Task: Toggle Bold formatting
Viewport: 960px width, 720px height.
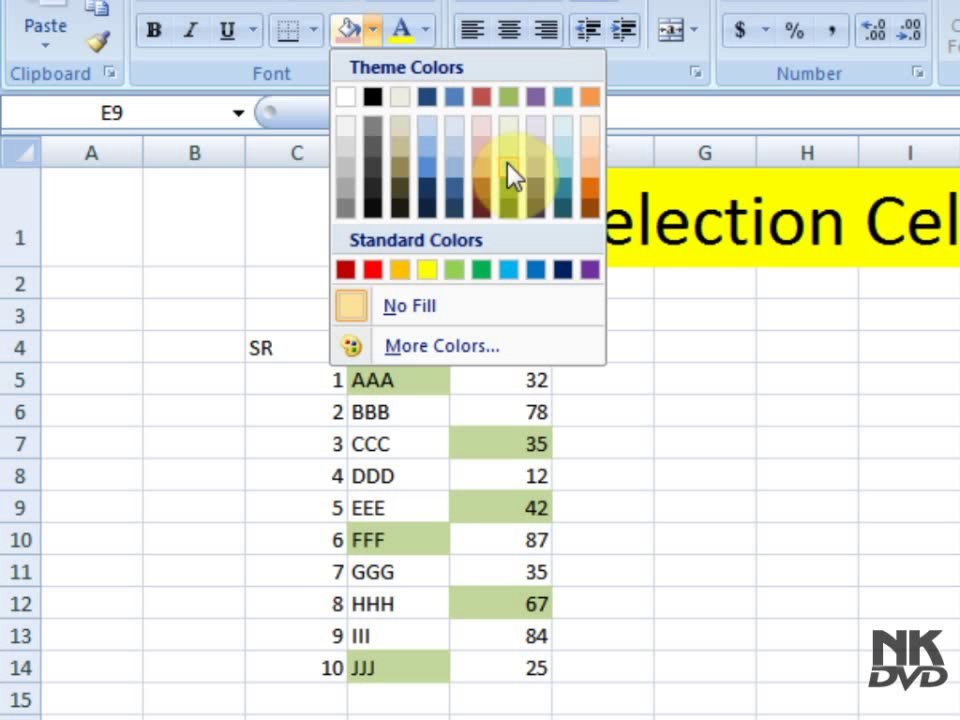Action: pos(154,29)
